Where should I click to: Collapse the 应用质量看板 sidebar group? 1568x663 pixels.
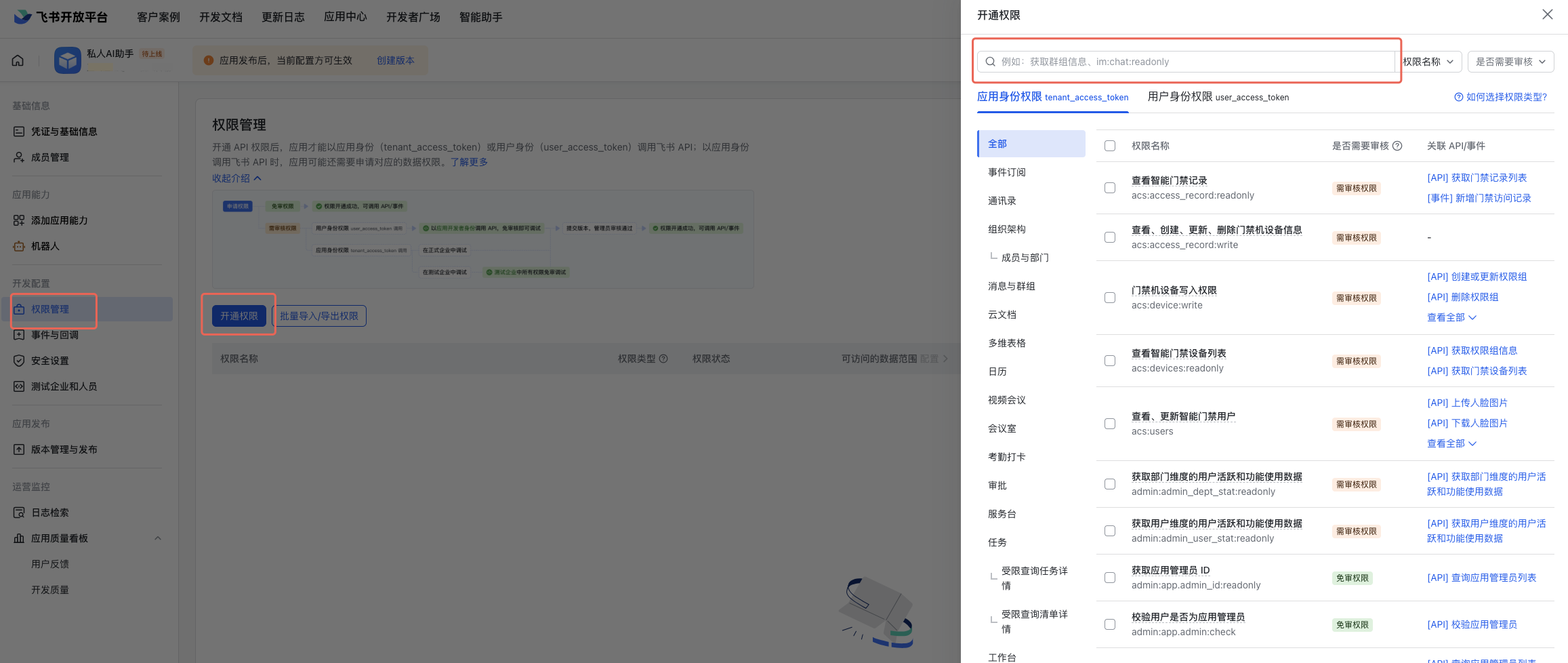(x=158, y=538)
